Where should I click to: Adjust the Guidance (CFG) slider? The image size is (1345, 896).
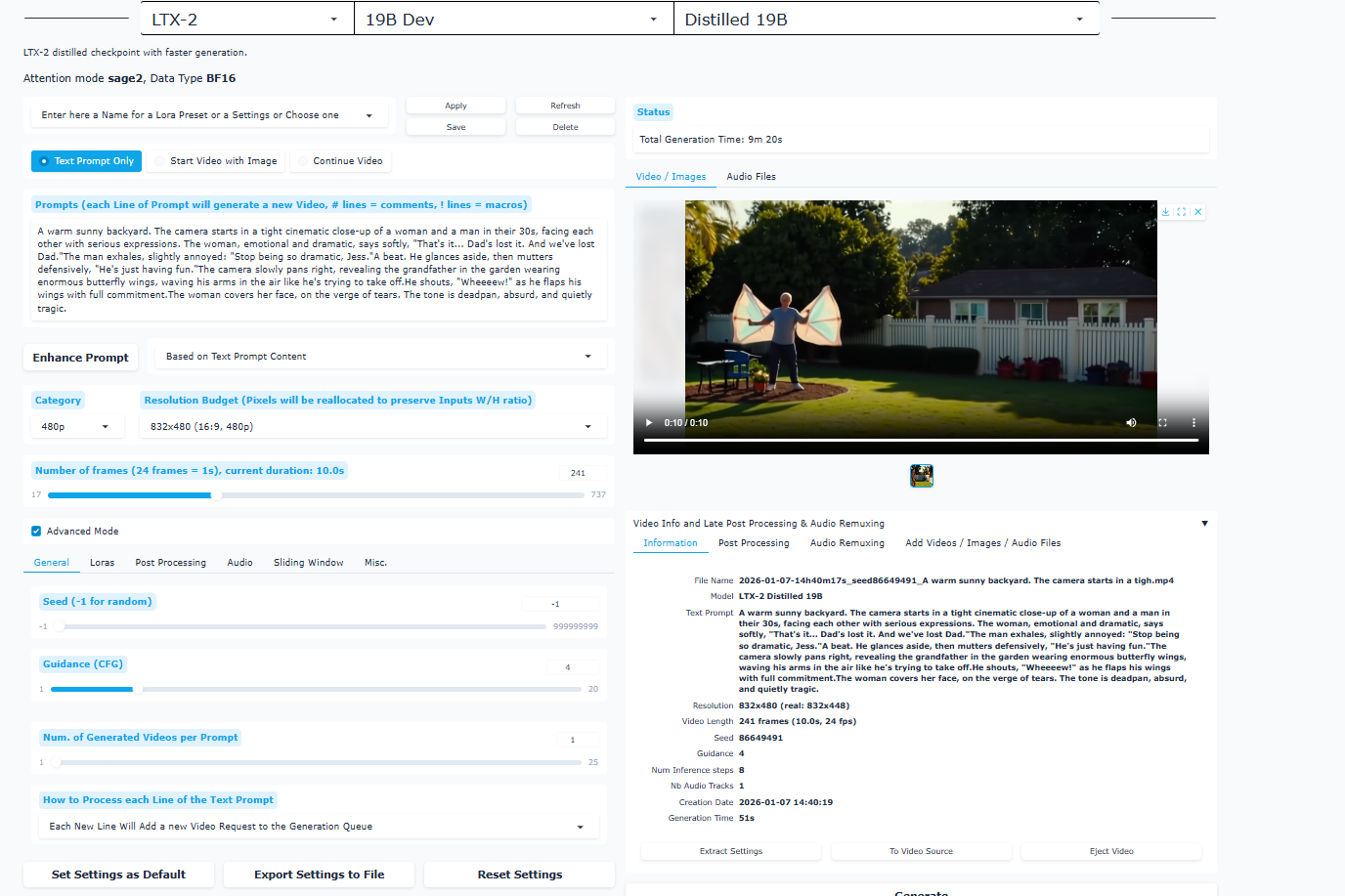point(318,689)
